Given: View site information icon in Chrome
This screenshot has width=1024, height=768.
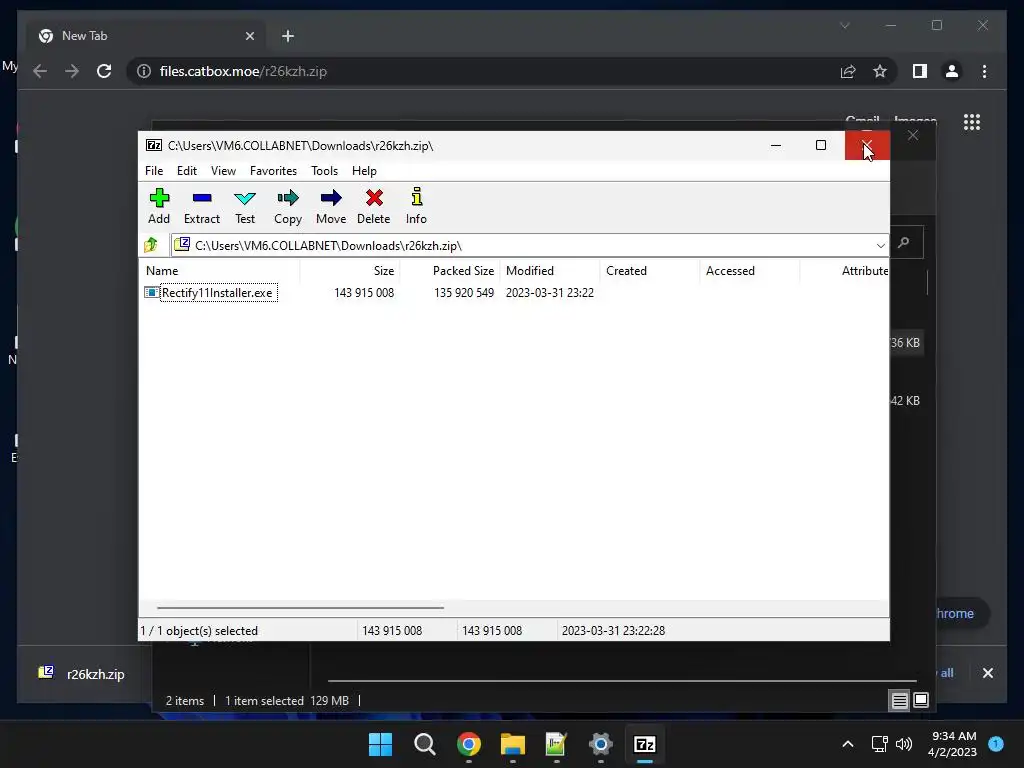Looking at the screenshot, I should [144, 71].
